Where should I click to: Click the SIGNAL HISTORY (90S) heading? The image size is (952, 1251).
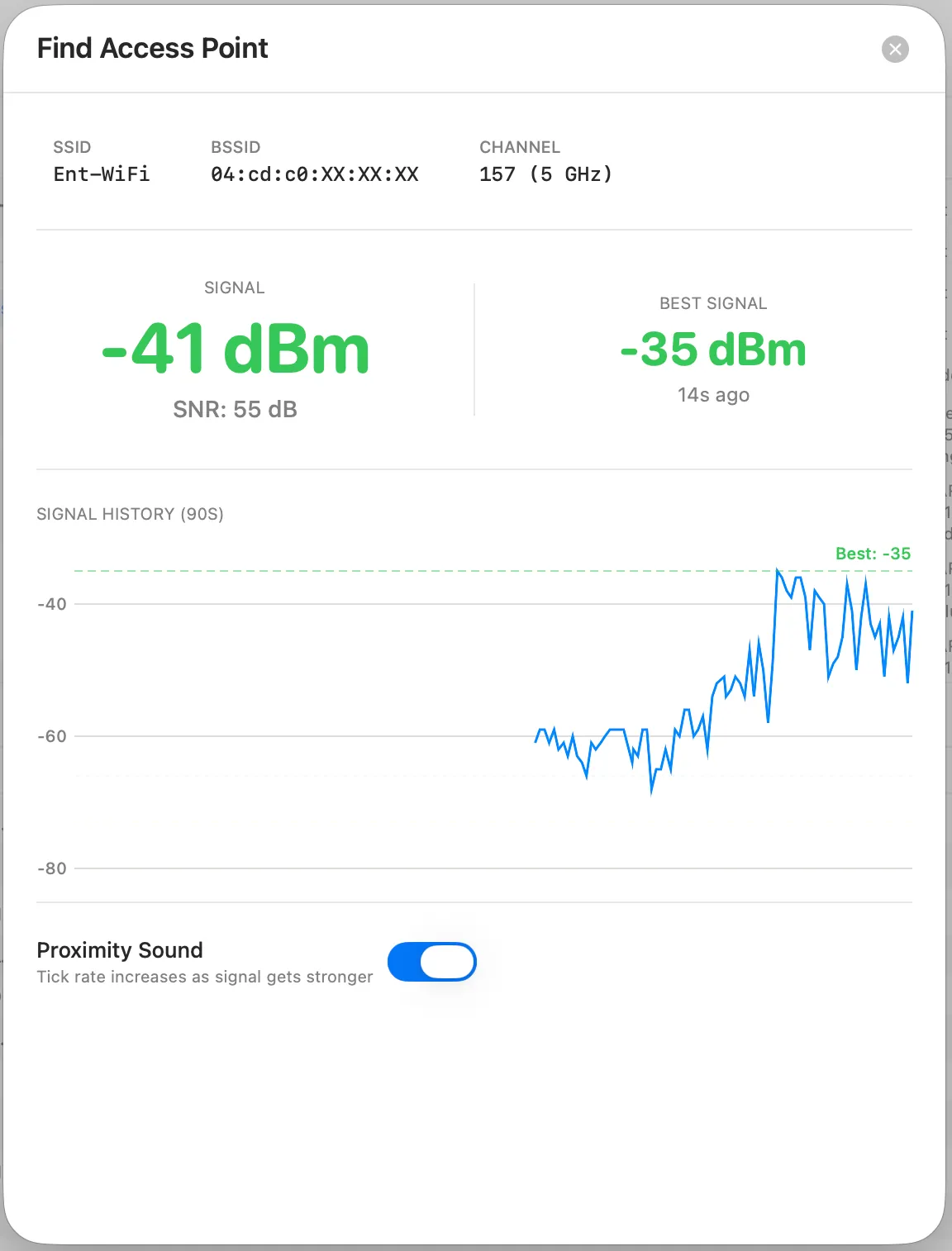pyautogui.click(x=130, y=514)
